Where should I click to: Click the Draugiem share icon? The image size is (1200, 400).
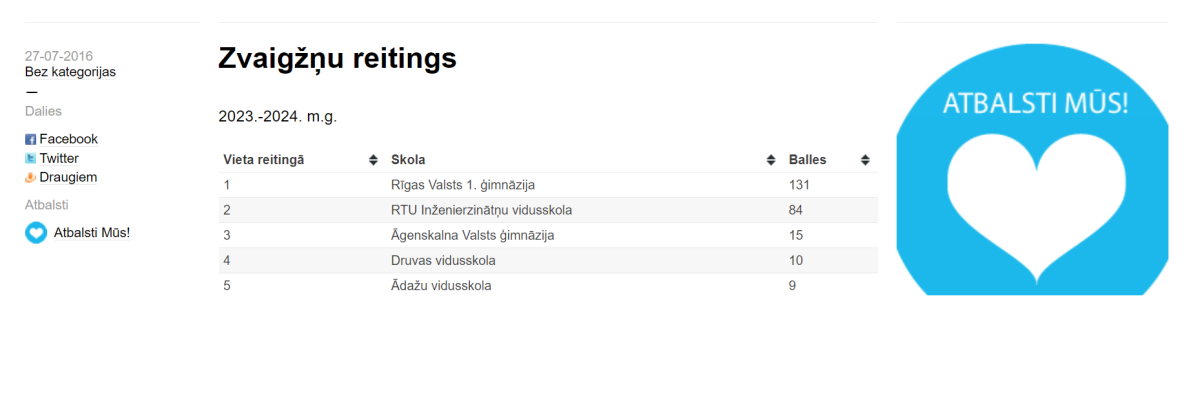tap(30, 178)
